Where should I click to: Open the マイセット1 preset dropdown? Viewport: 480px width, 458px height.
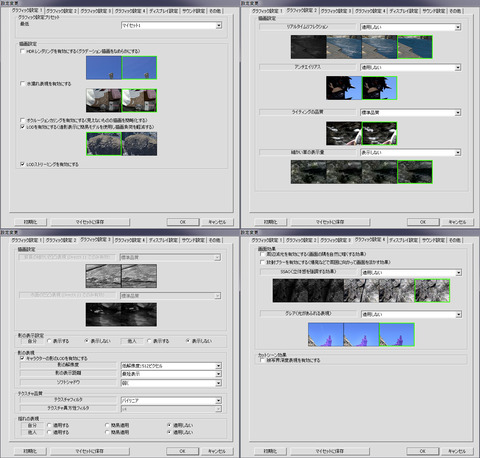pos(171,25)
